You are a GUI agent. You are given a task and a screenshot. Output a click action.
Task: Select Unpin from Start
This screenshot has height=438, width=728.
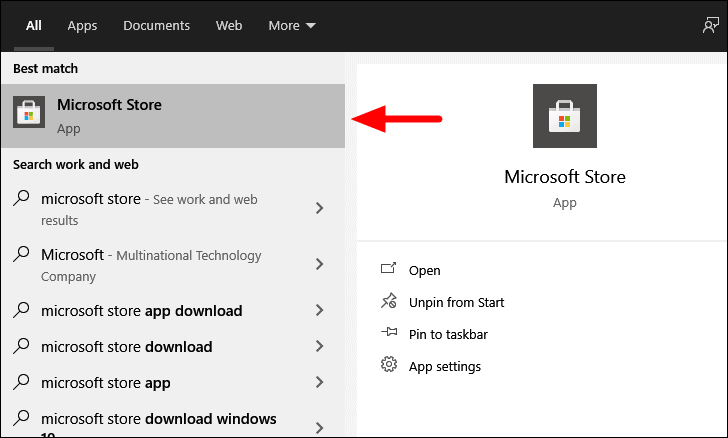[456, 303]
